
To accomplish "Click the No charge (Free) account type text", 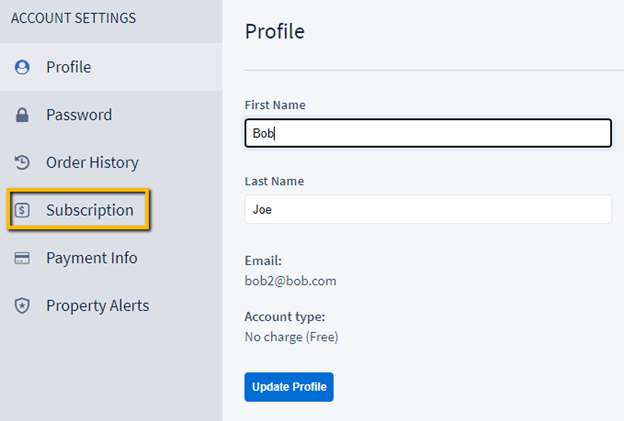I will point(291,337).
